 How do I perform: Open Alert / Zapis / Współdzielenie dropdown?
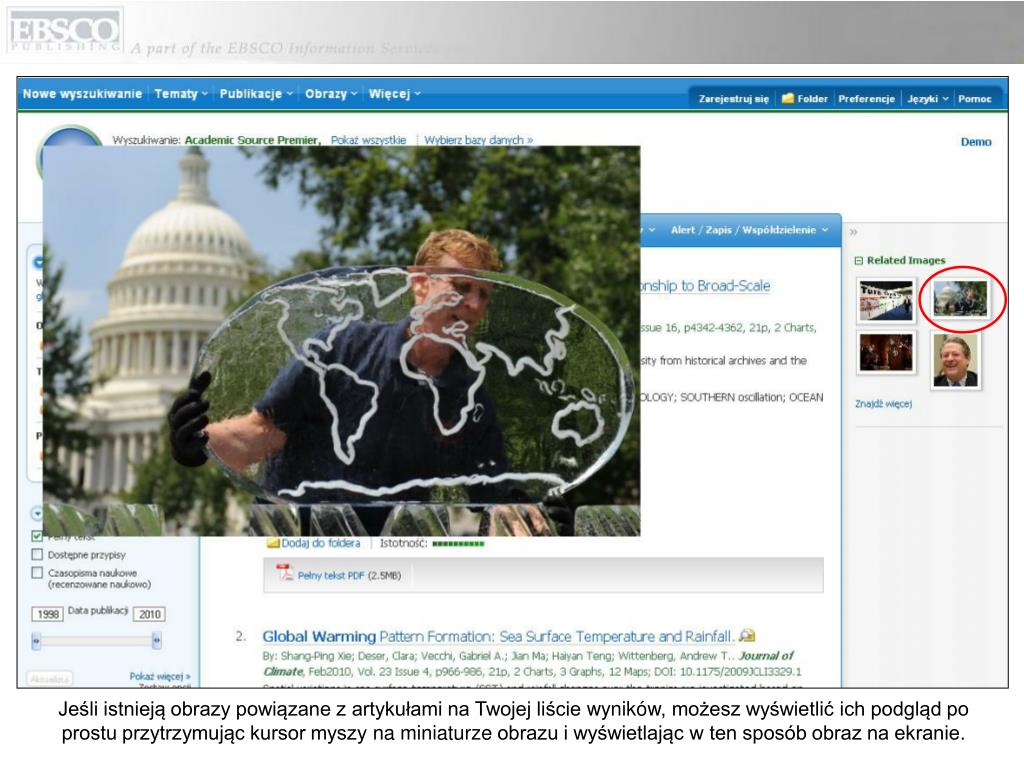750,230
